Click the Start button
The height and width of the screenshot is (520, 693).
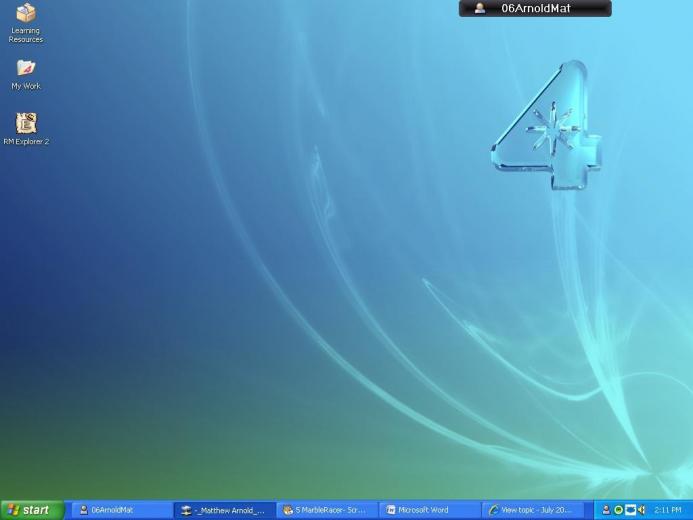[32, 510]
